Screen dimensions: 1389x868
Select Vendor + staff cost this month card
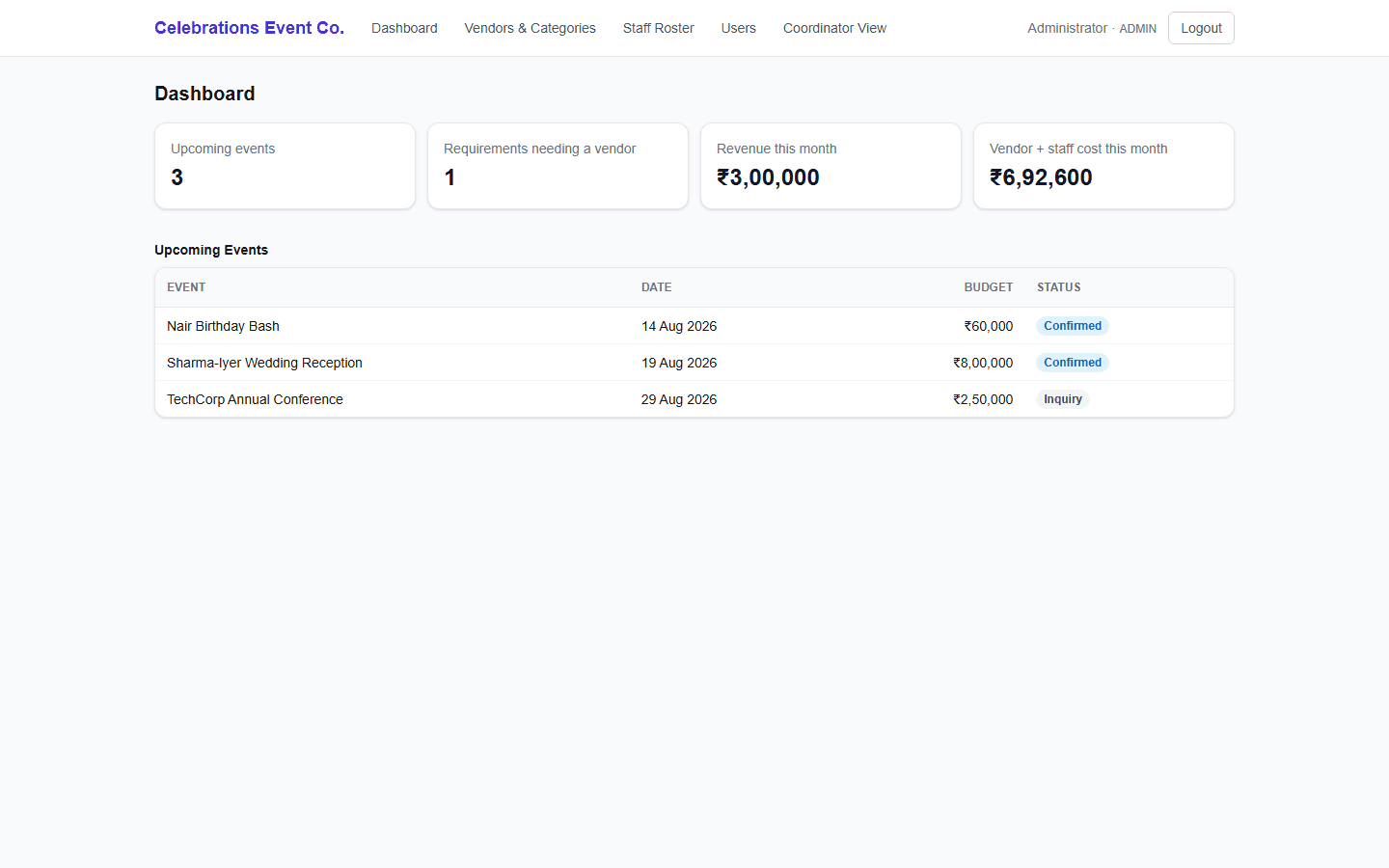coord(1103,166)
